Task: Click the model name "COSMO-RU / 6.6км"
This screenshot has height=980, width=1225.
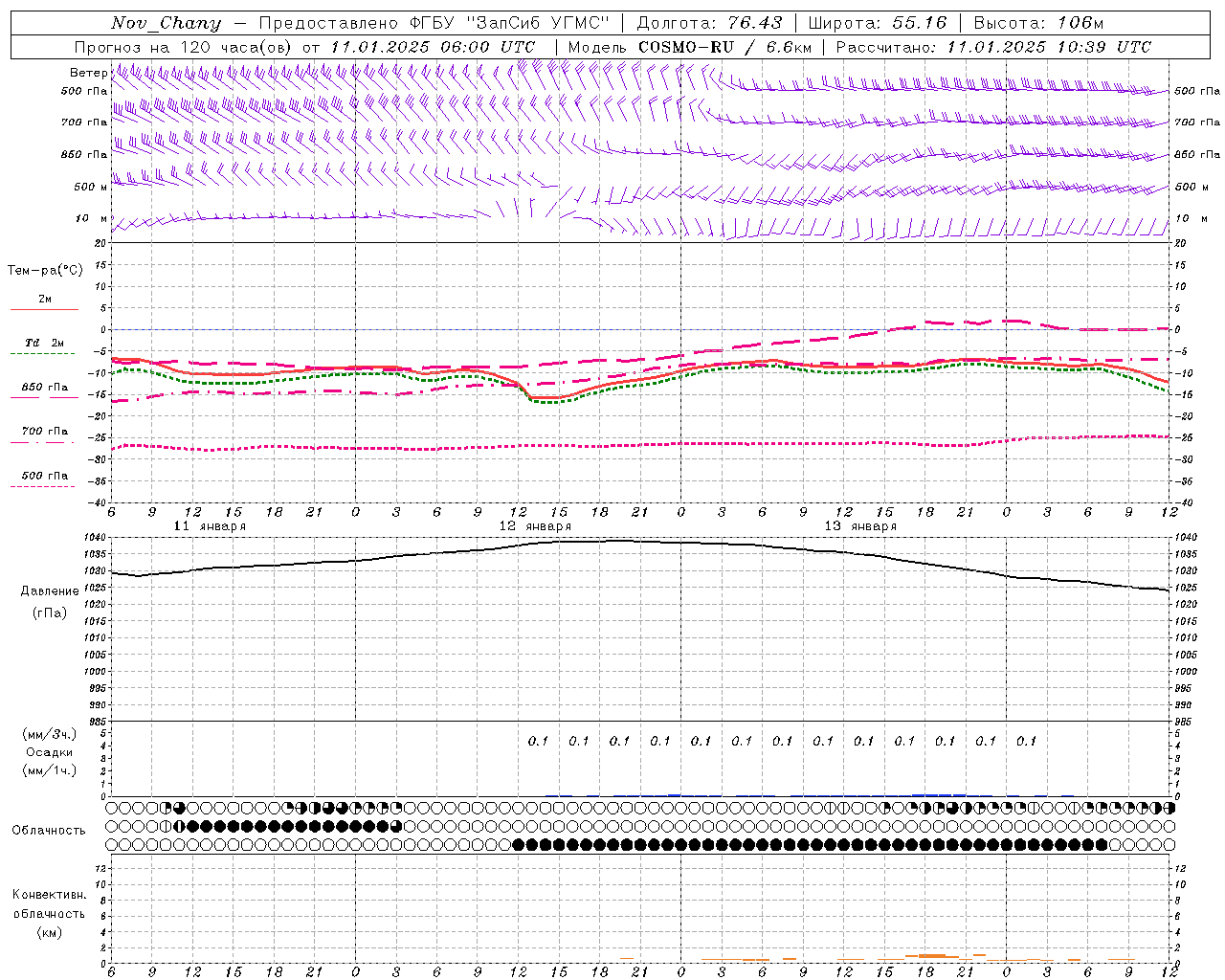Action: point(724,47)
